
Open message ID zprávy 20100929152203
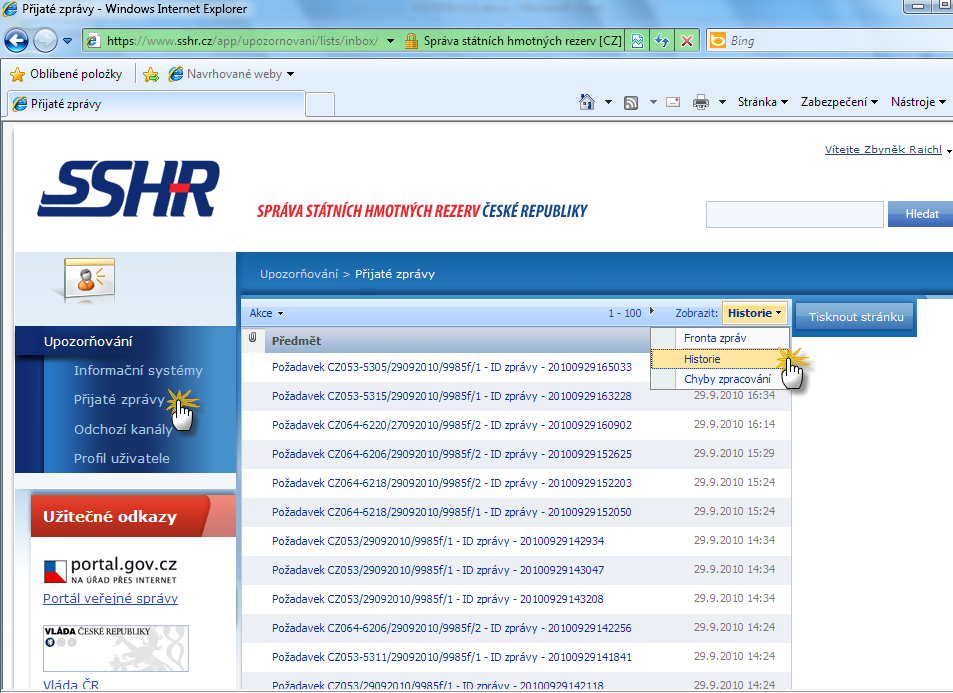point(452,483)
